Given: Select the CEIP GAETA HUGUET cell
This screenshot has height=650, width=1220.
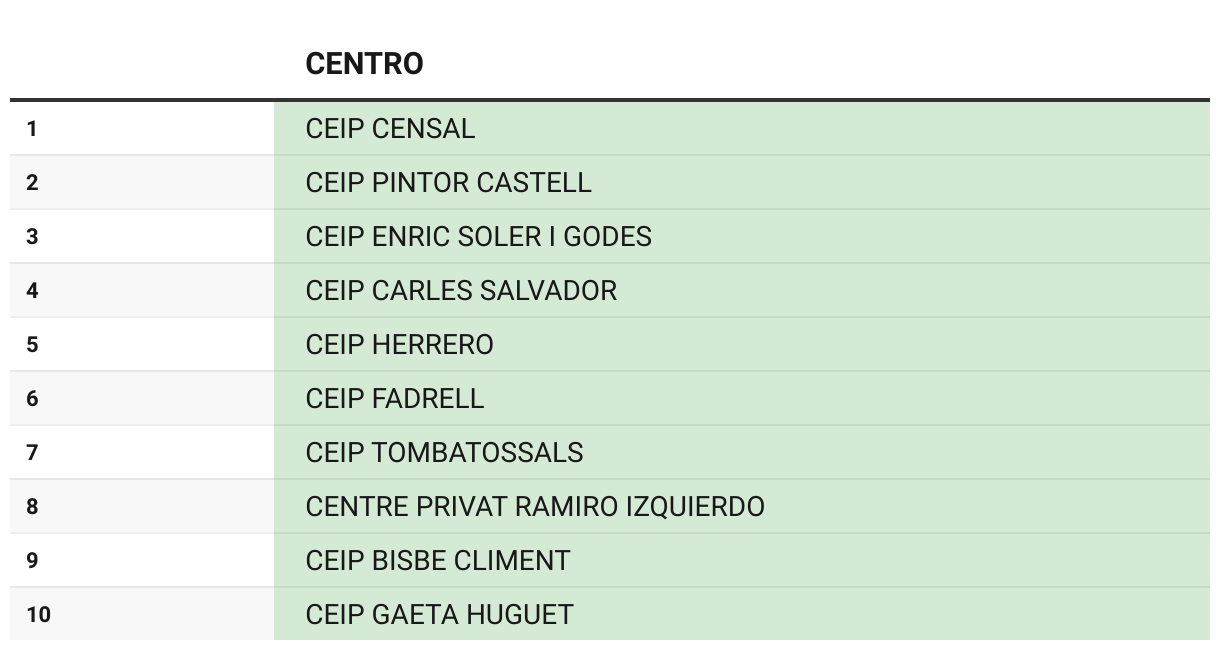Looking at the screenshot, I should 742,614.
